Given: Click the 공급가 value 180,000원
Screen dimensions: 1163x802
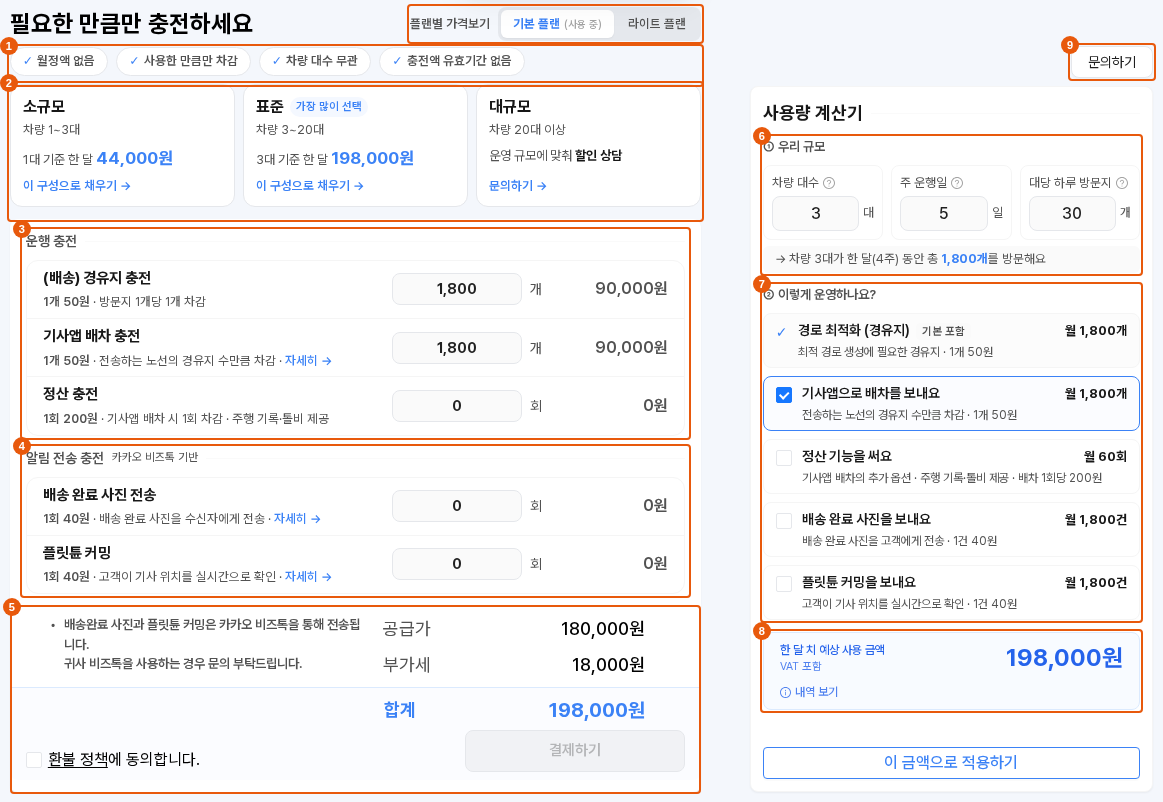Looking at the screenshot, I should pyautogui.click(x=602, y=629).
